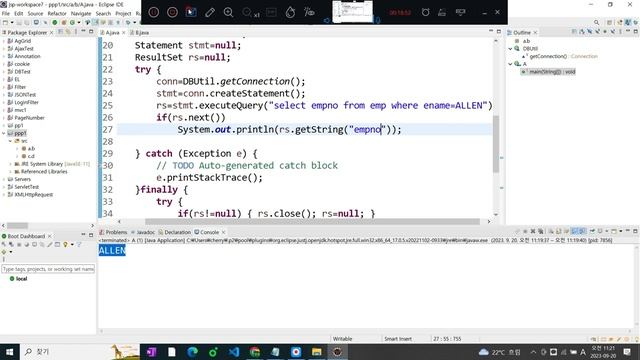Image resolution: width=640 pixels, height=360 pixels.
Task: Click the editor vertical scrollbar
Action: pos(496,144)
